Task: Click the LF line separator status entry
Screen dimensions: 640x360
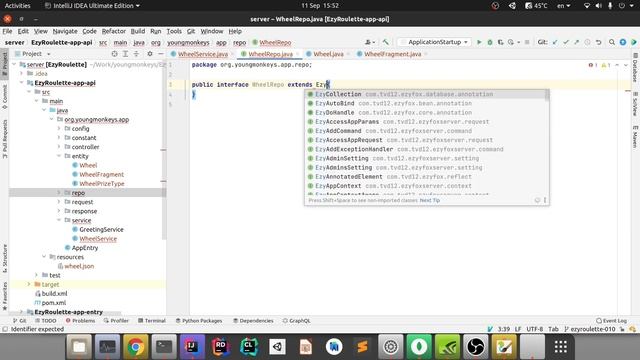Action: pos(518,329)
